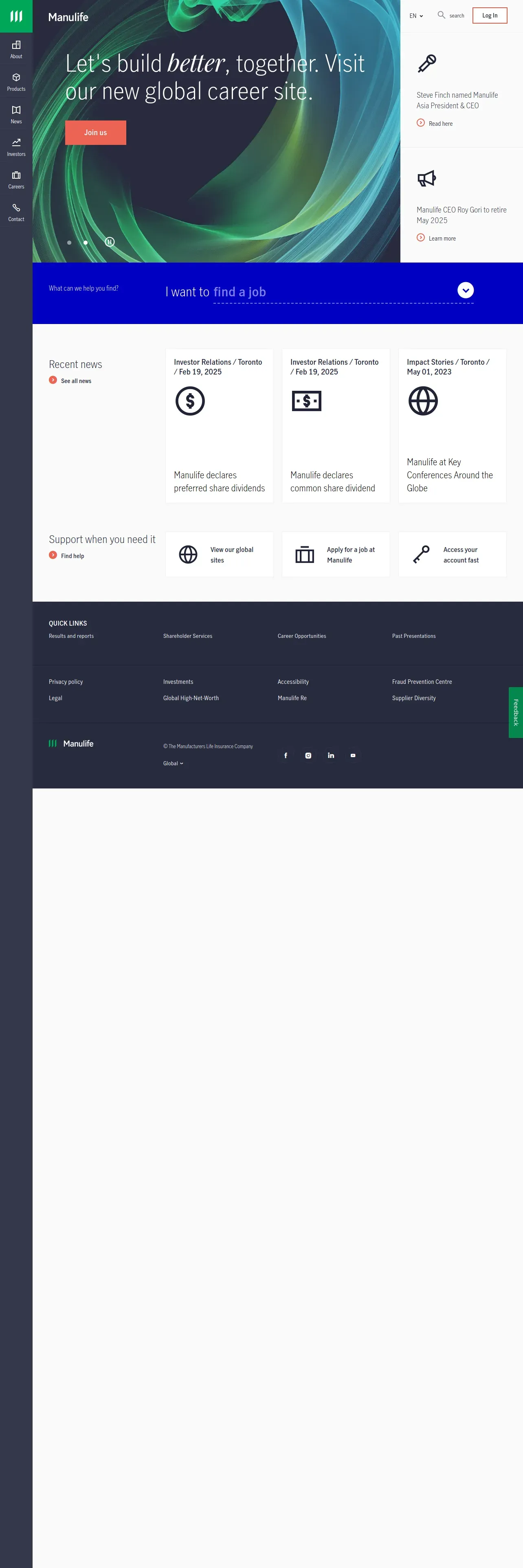Click the Log In button
The width and height of the screenshot is (523, 1568).
[x=490, y=16]
